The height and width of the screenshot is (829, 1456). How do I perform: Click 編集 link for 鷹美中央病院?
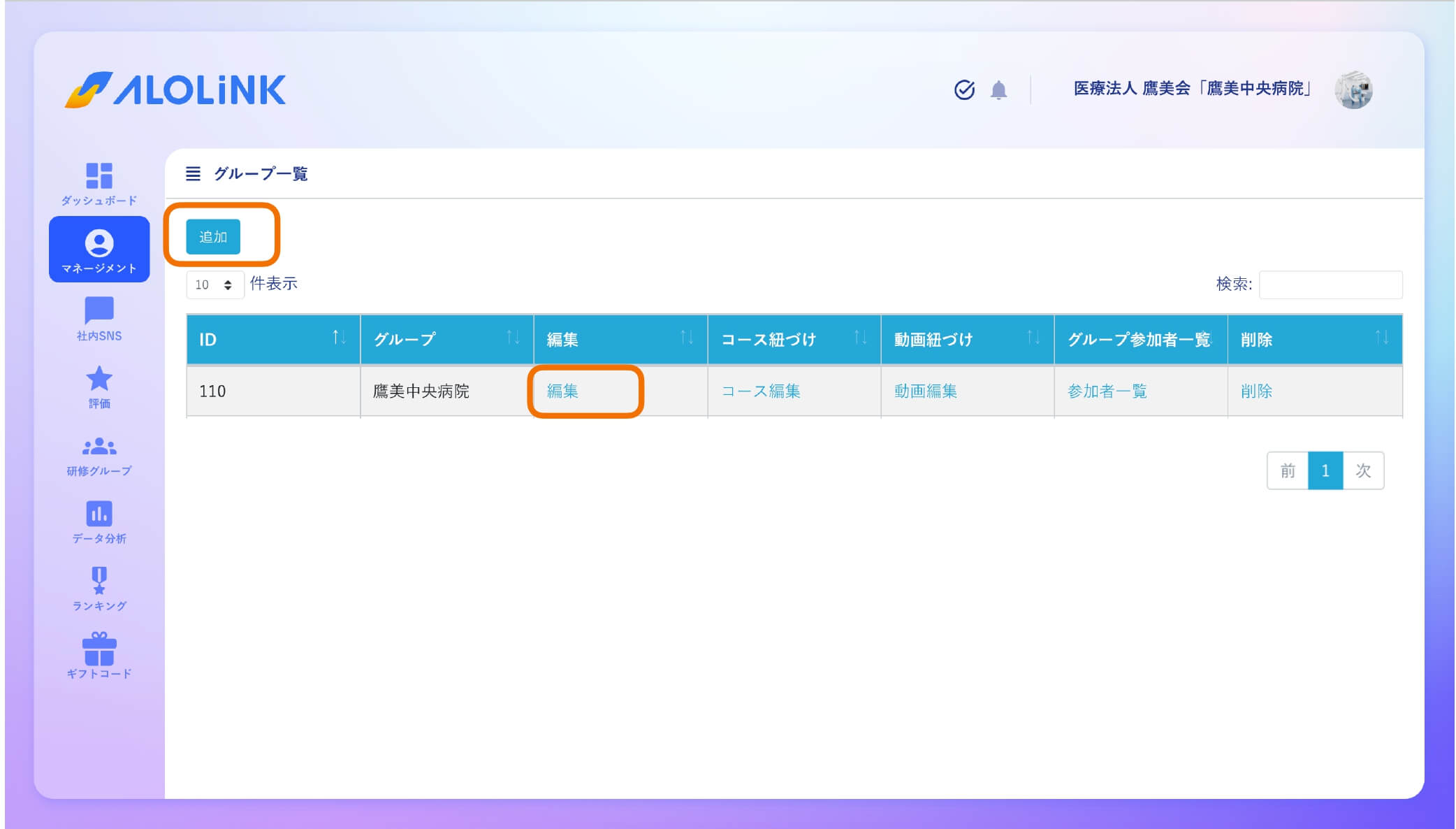click(562, 391)
